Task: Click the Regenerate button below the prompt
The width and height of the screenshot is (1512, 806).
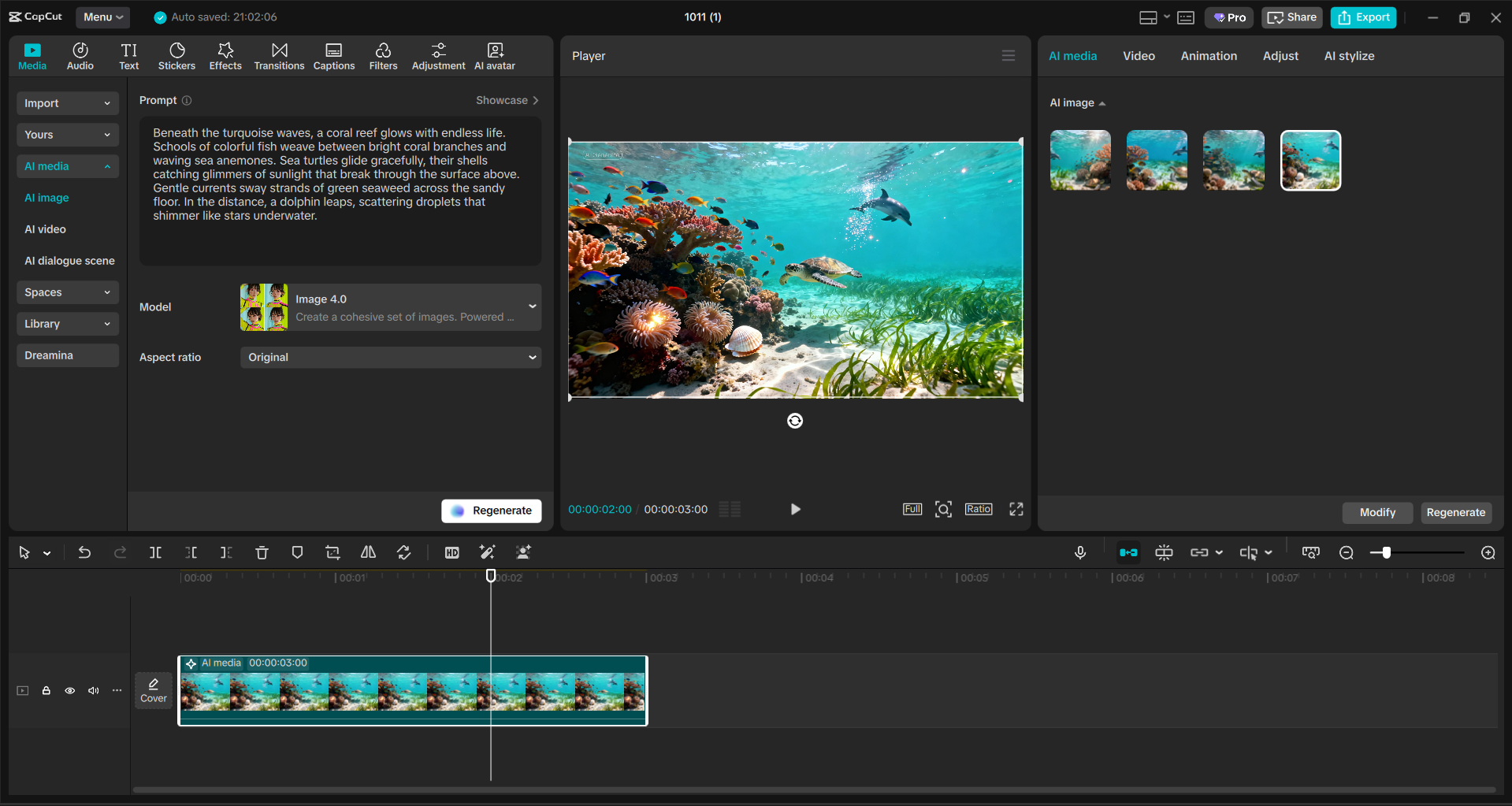Action: point(491,510)
